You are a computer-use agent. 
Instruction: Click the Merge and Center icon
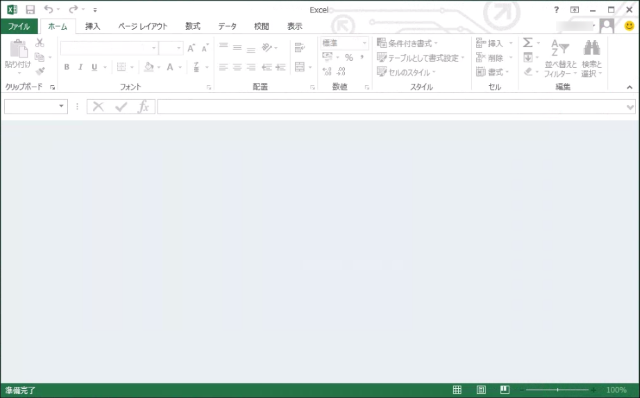[300, 67]
